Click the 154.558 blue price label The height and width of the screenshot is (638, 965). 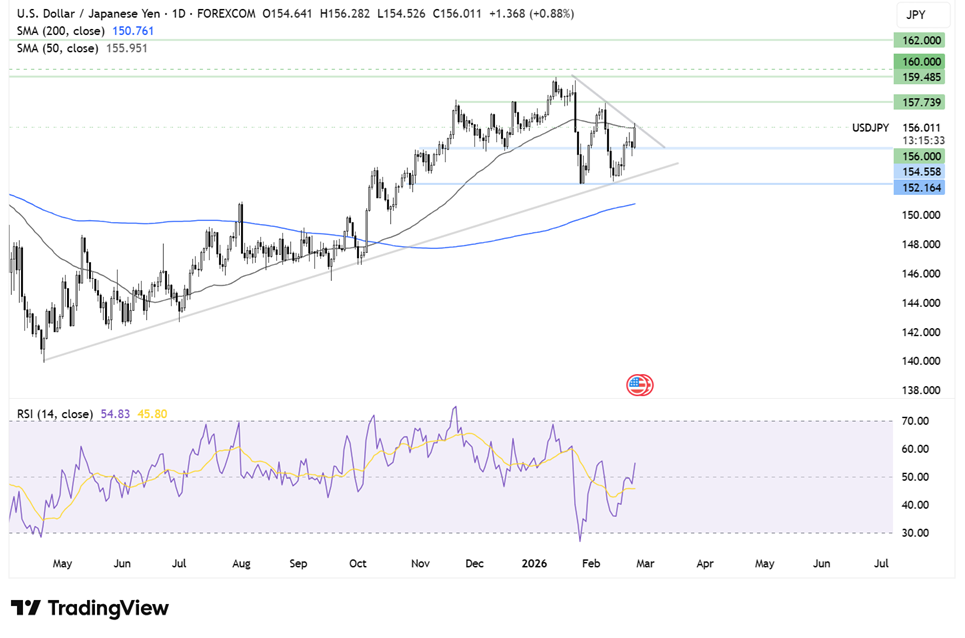919,172
